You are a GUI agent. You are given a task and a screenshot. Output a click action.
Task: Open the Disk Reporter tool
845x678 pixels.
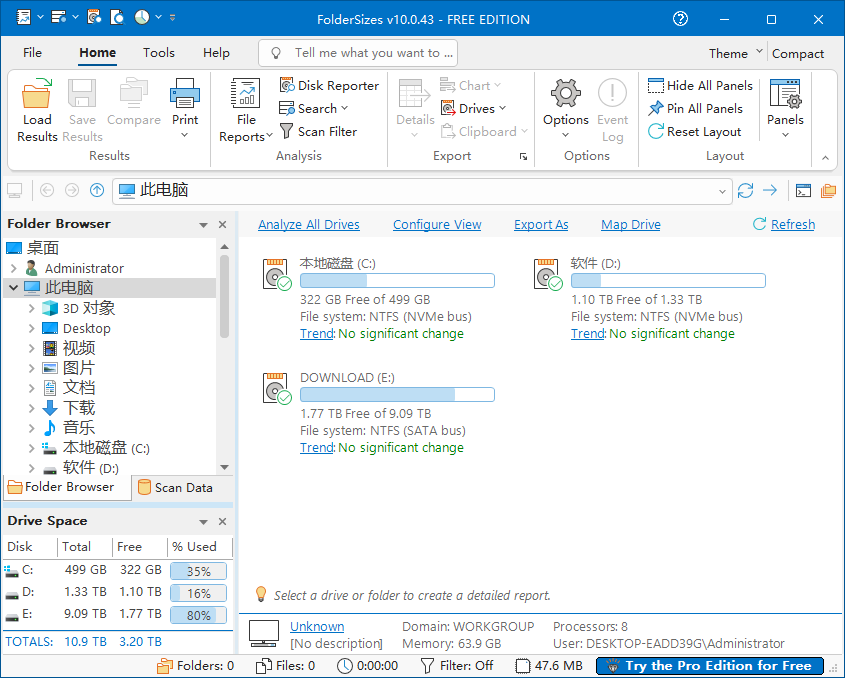coord(329,85)
